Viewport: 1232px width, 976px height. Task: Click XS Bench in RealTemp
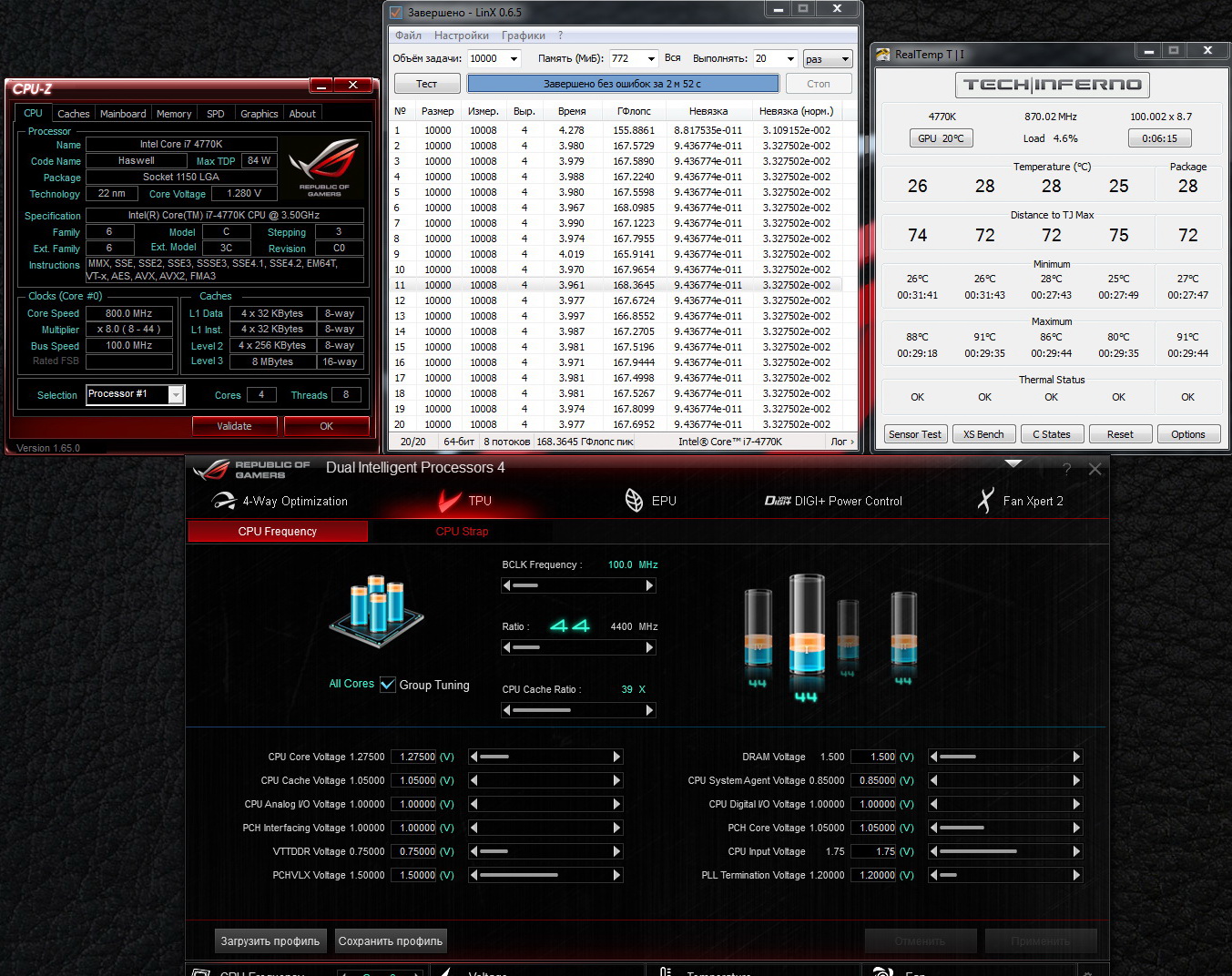pyautogui.click(x=983, y=434)
